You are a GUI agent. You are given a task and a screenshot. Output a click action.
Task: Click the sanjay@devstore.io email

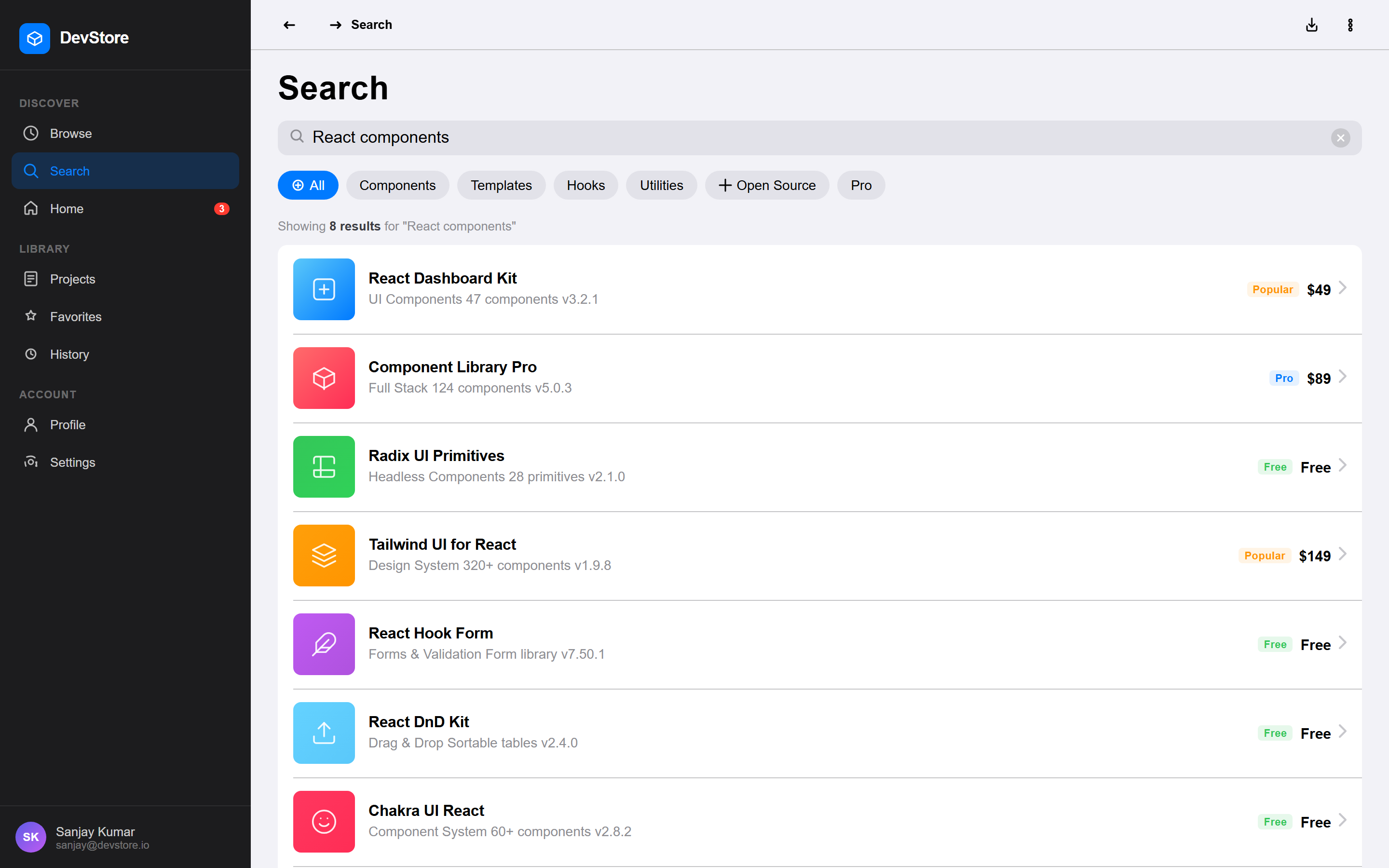pos(102,845)
